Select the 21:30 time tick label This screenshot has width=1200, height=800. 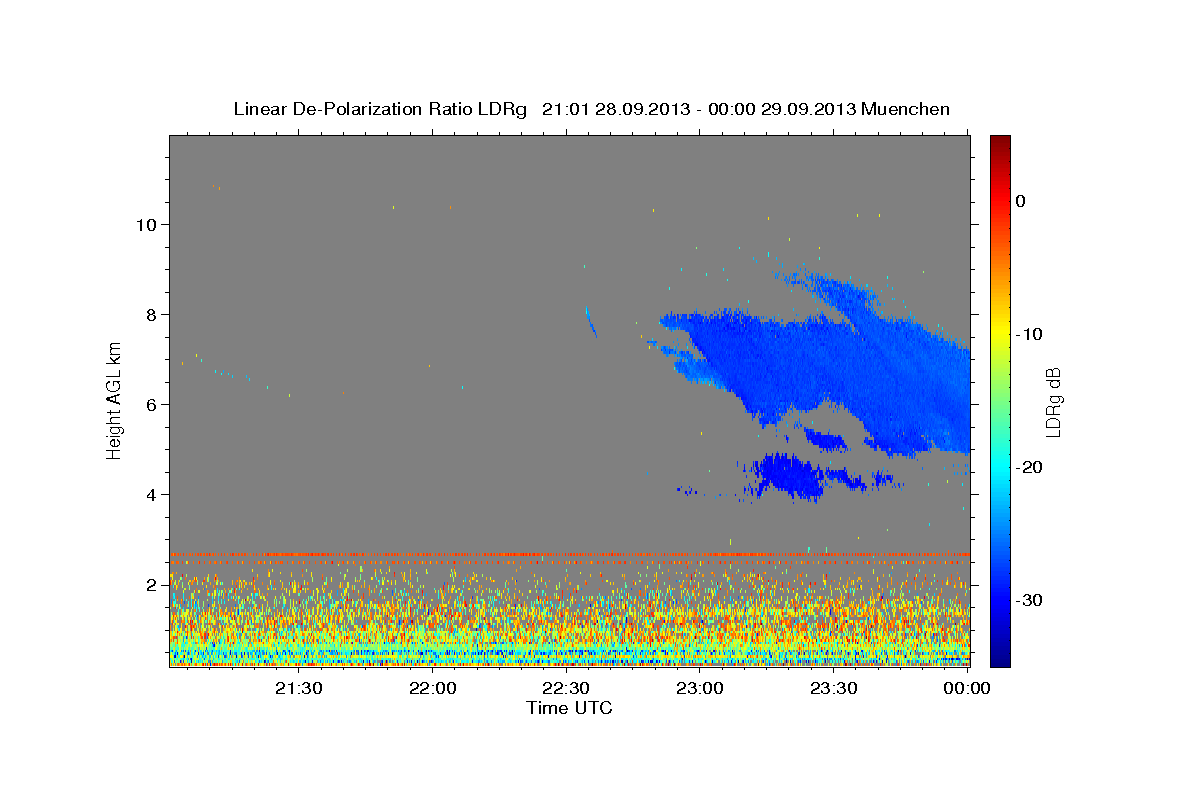[298, 688]
